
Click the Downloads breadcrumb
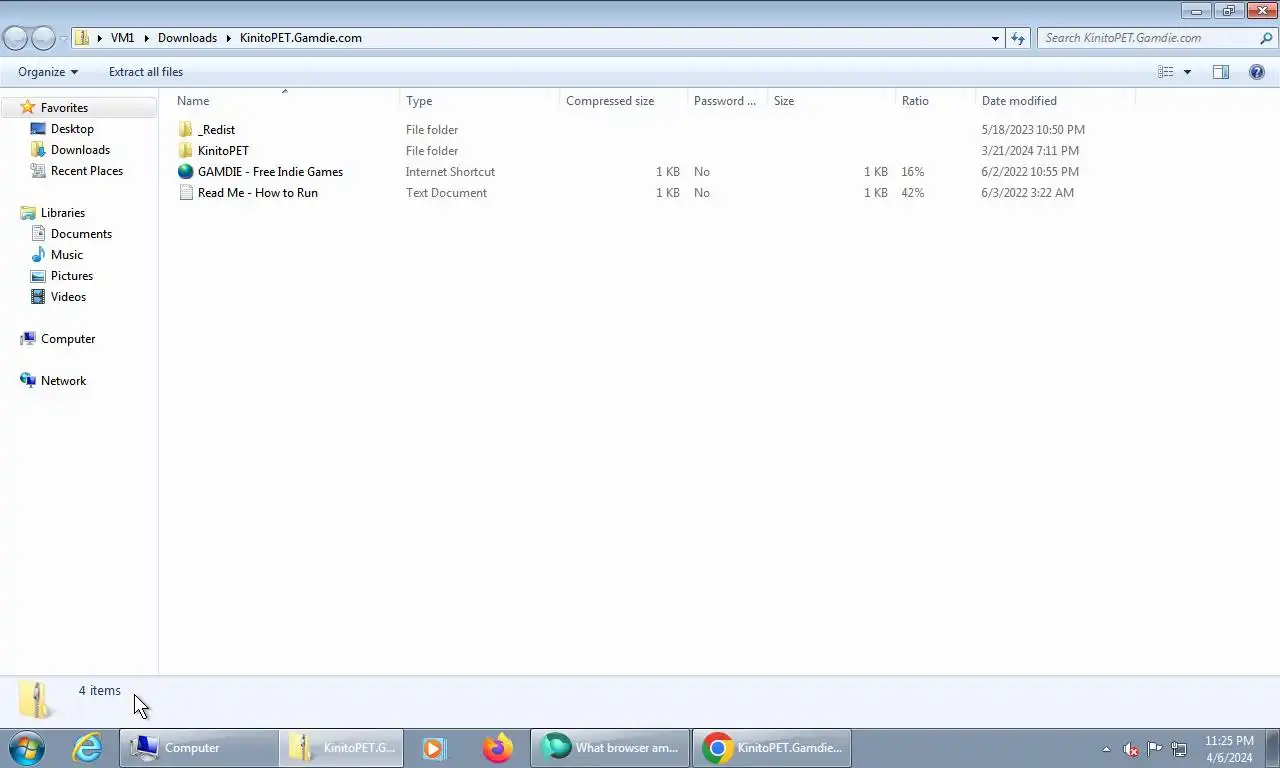coord(187,38)
